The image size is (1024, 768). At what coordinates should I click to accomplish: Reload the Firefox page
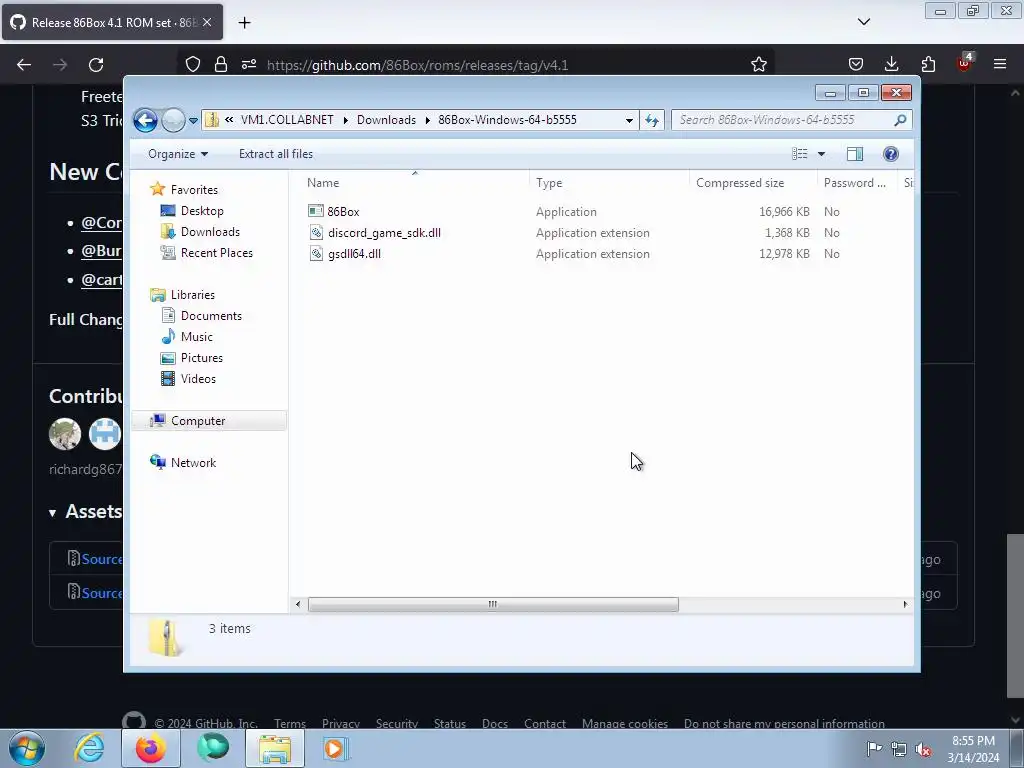pyautogui.click(x=96, y=65)
